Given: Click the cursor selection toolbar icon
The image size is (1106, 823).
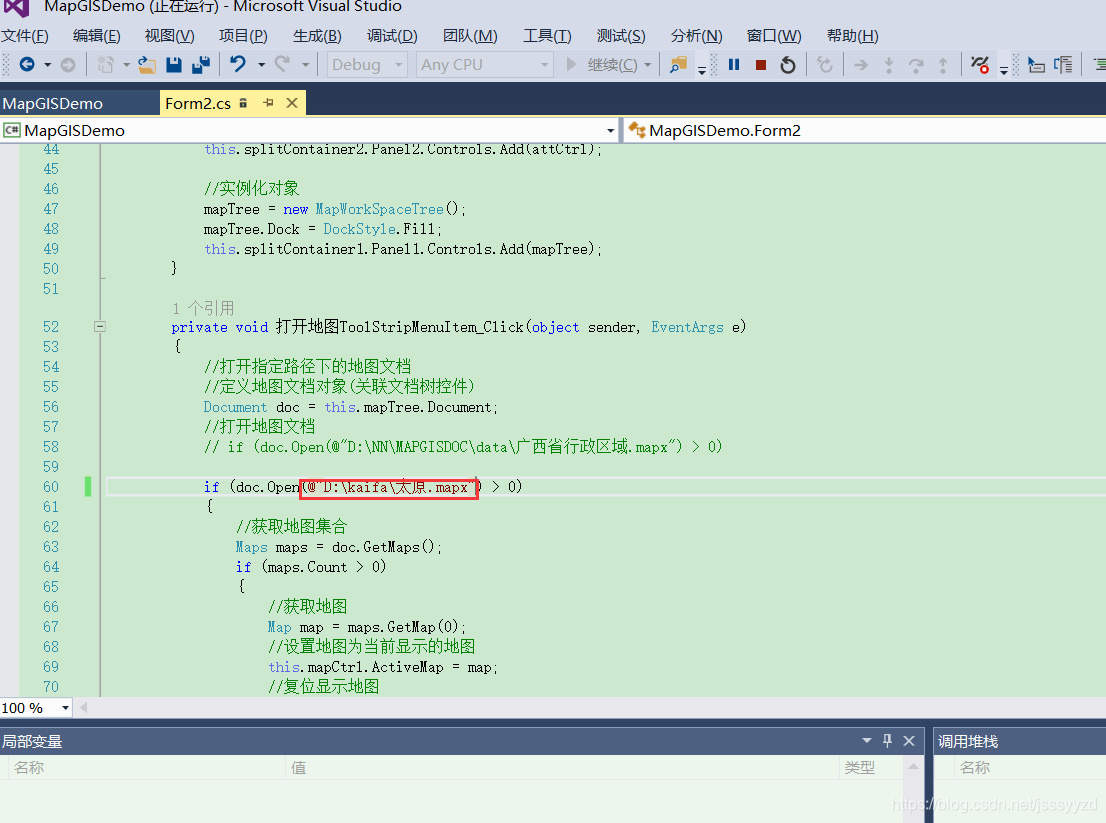Looking at the screenshot, I should (1036, 65).
